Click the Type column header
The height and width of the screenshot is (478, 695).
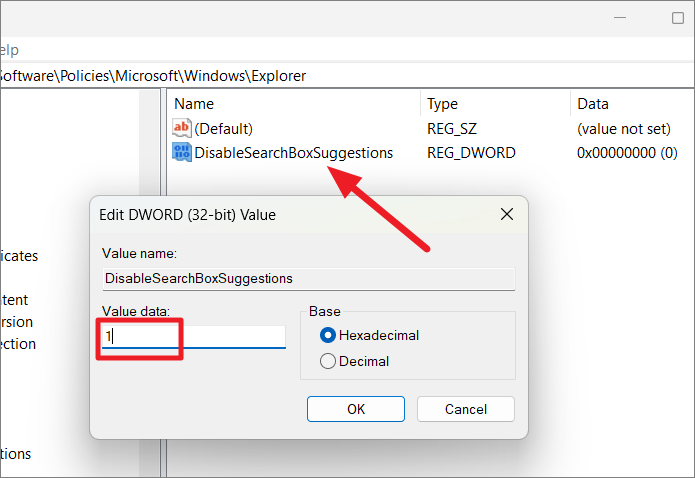click(x=442, y=104)
